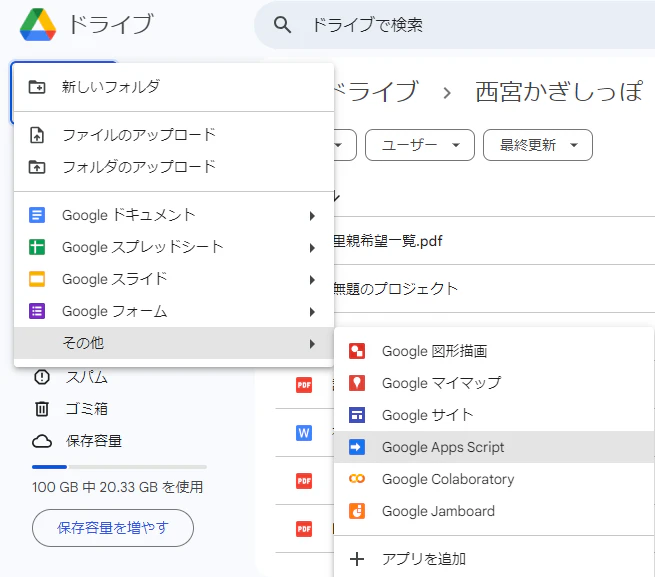
Task: Click the new folder icon
Action: click(x=37, y=87)
